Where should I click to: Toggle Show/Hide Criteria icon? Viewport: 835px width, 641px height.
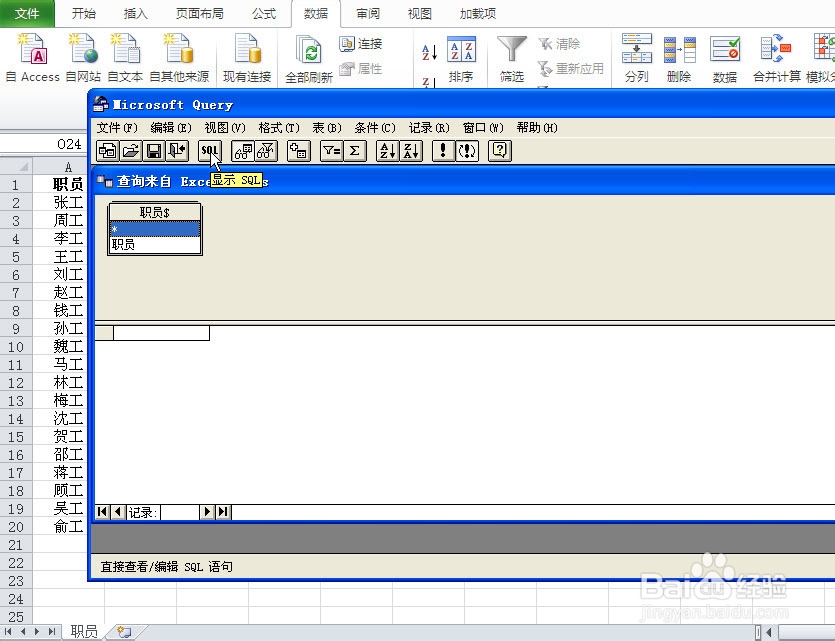tap(266, 151)
